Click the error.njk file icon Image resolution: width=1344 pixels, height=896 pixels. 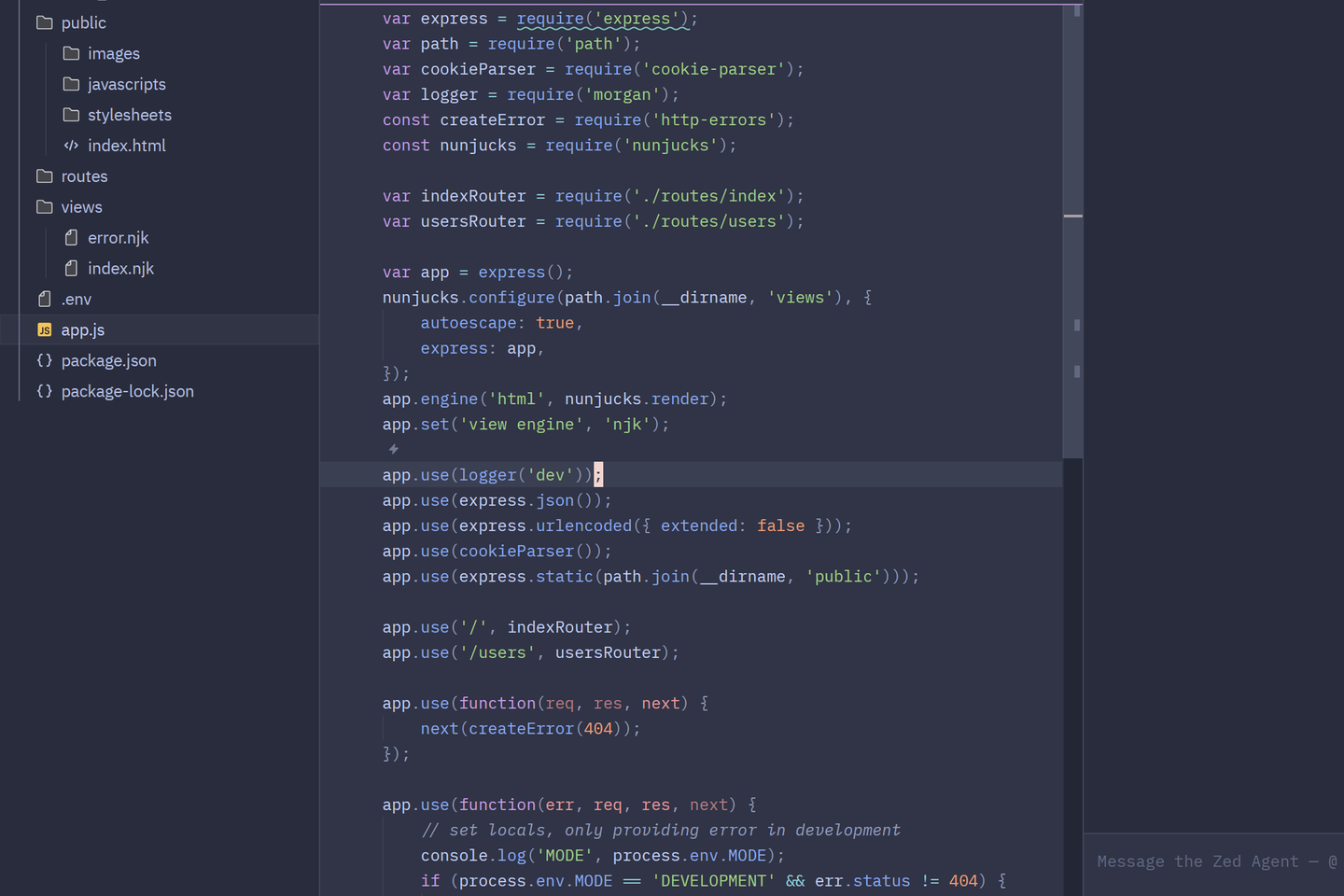[71, 238]
